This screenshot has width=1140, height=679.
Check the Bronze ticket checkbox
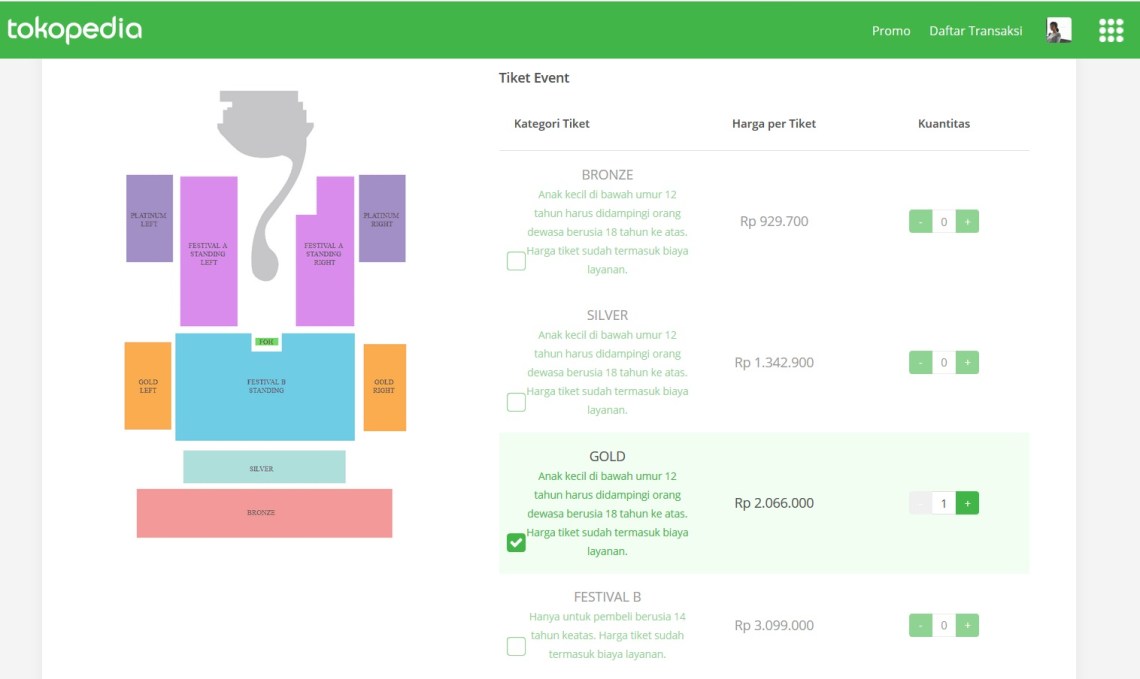point(516,262)
